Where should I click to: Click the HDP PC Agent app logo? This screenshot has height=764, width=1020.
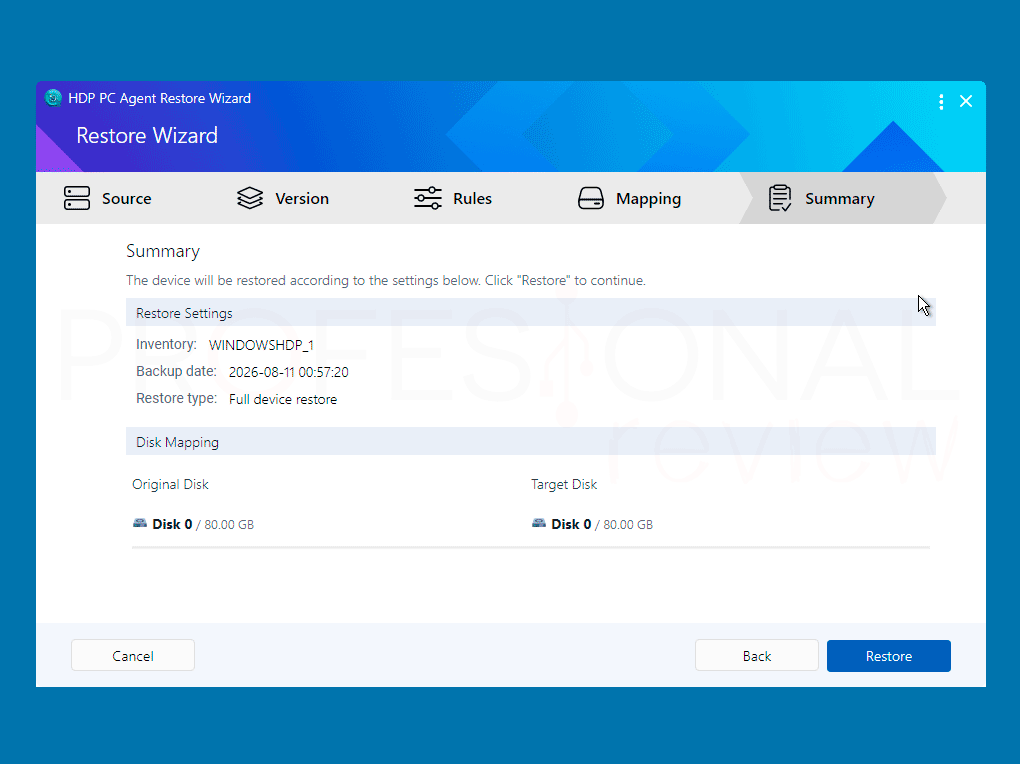(x=53, y=98)
